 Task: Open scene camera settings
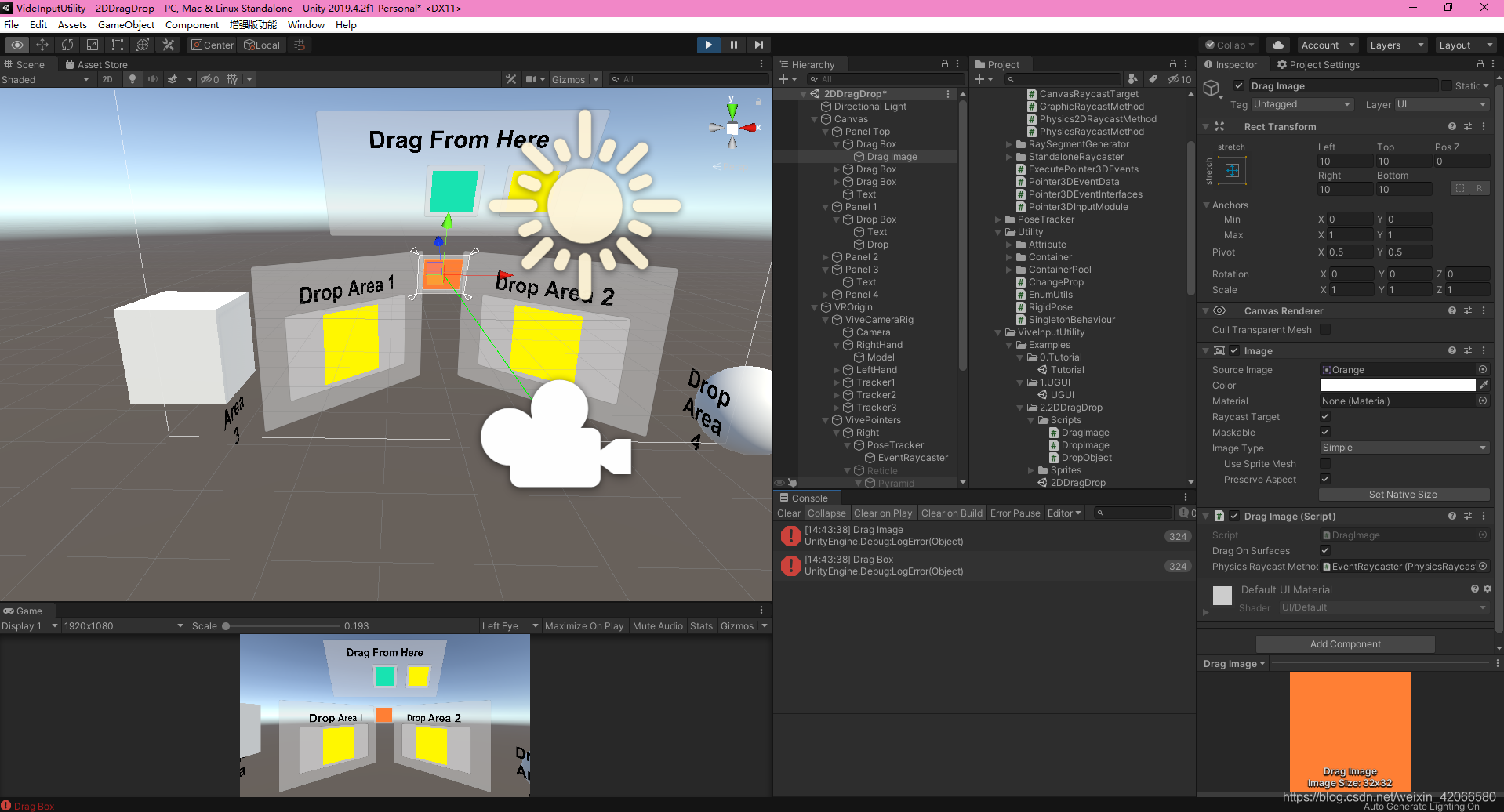[x=531, y=79]
